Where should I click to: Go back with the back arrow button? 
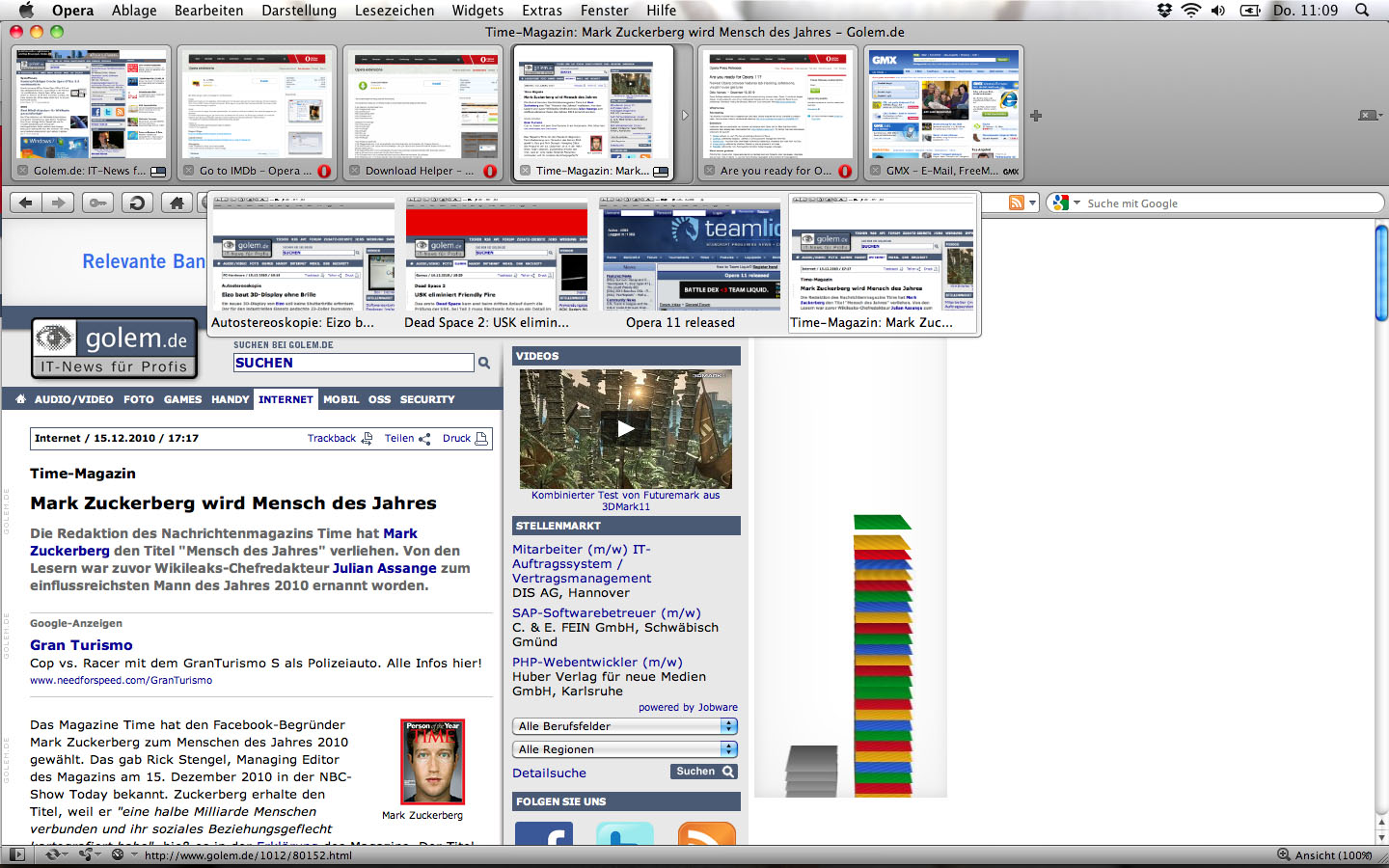coord(26,203)
